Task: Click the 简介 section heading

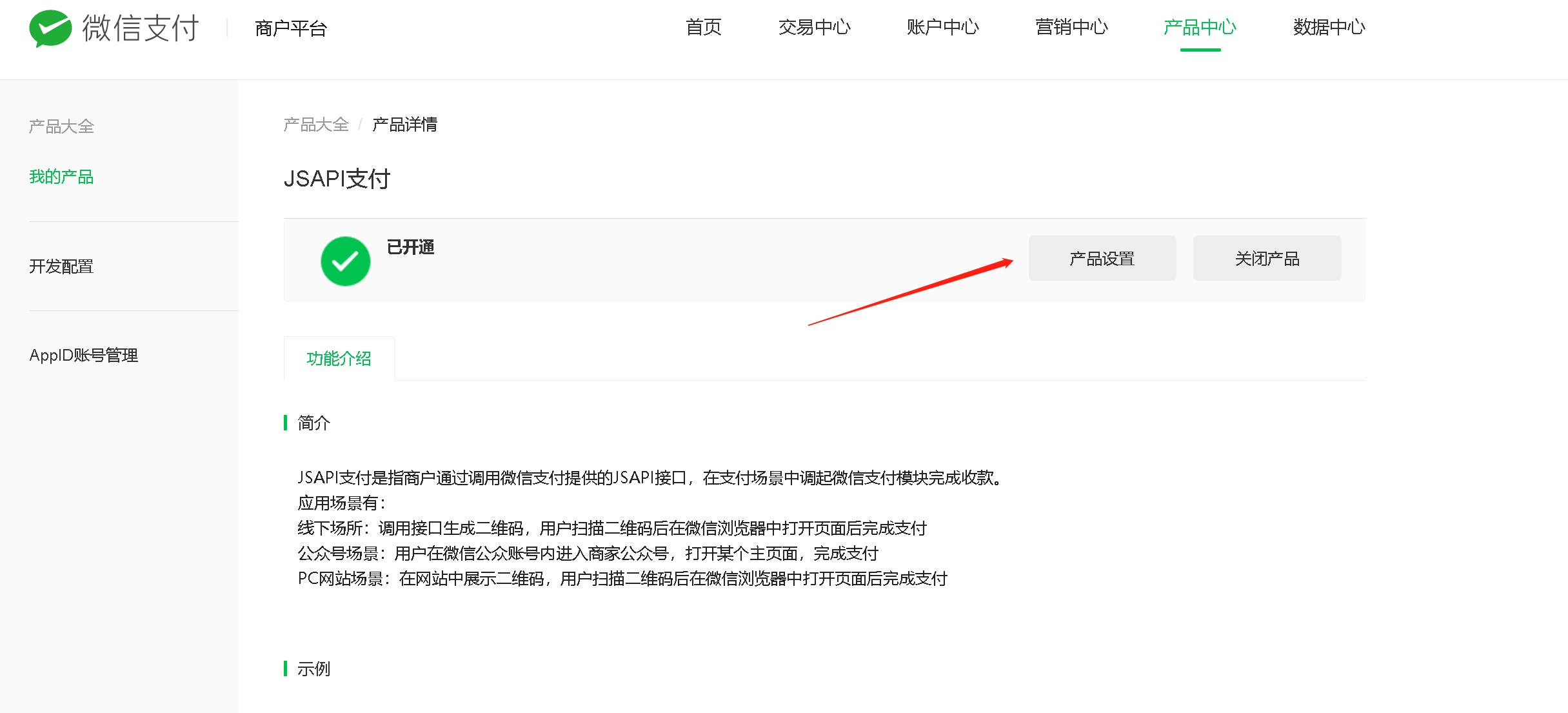Action: pos(314,423)
